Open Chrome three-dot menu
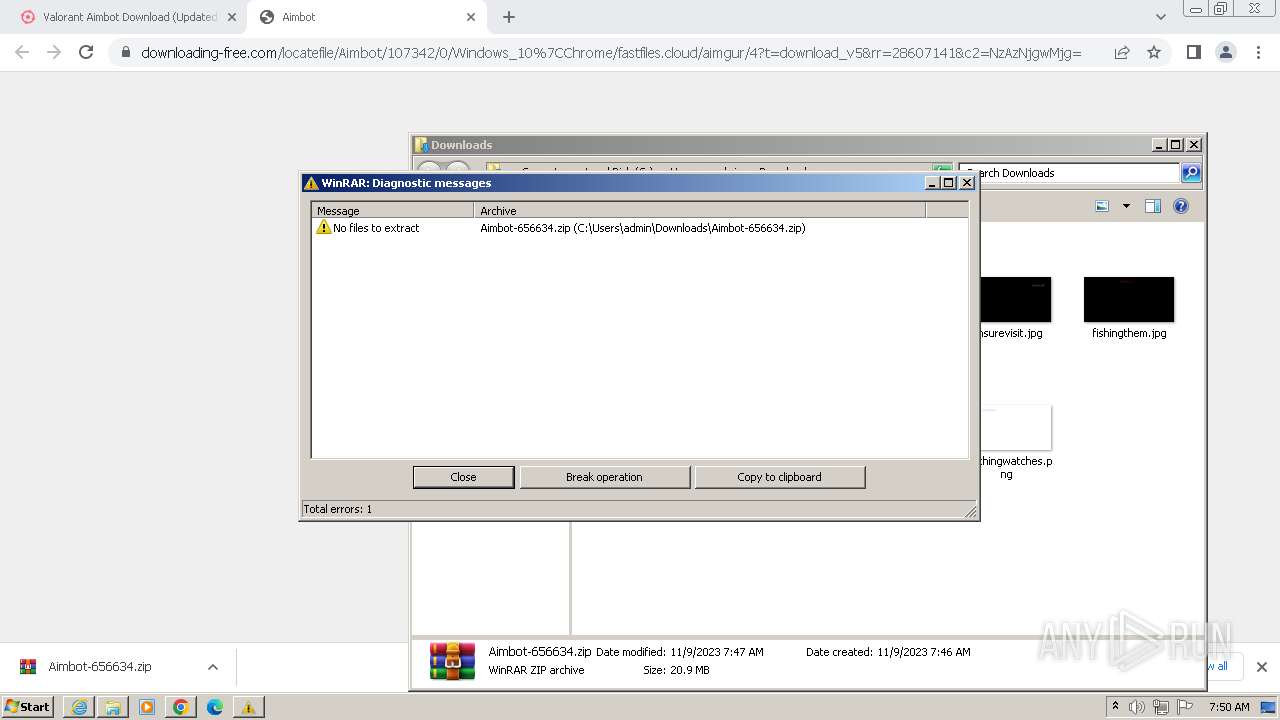The height and width of the screenshot is (720, 1280). click(1258, 52)
